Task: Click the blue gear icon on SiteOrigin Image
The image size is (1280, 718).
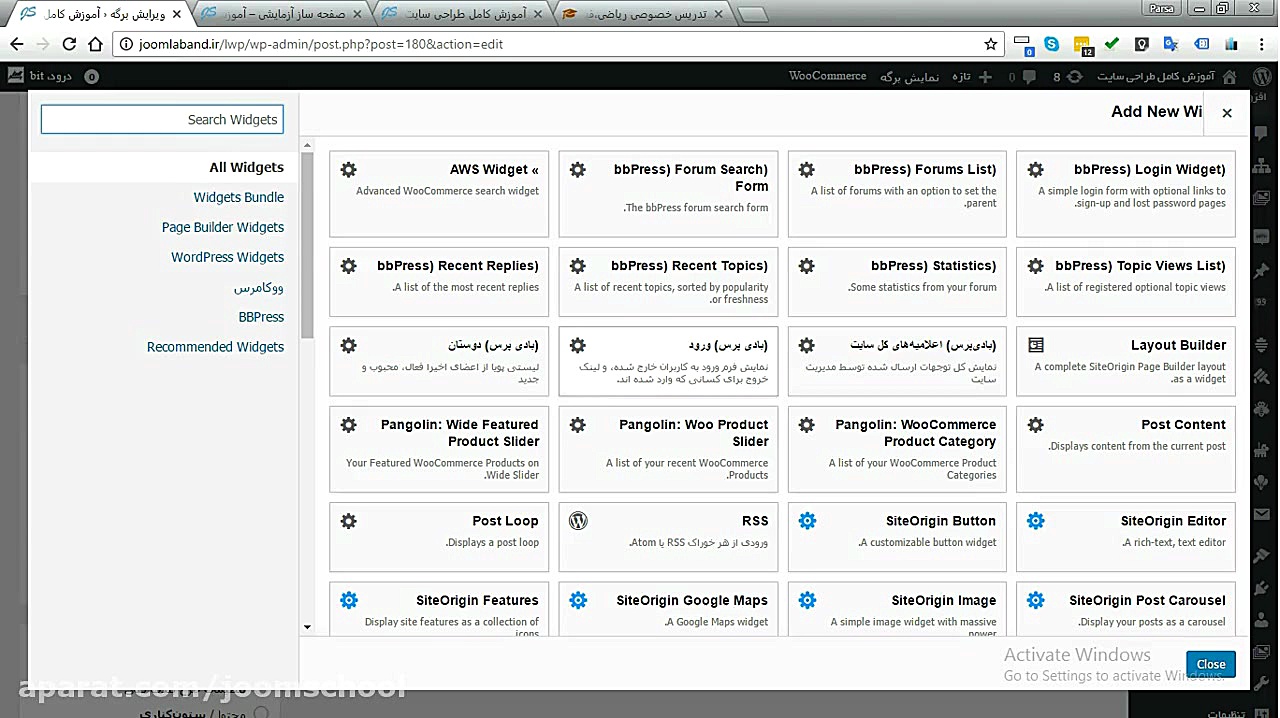Action: point(807,601)
